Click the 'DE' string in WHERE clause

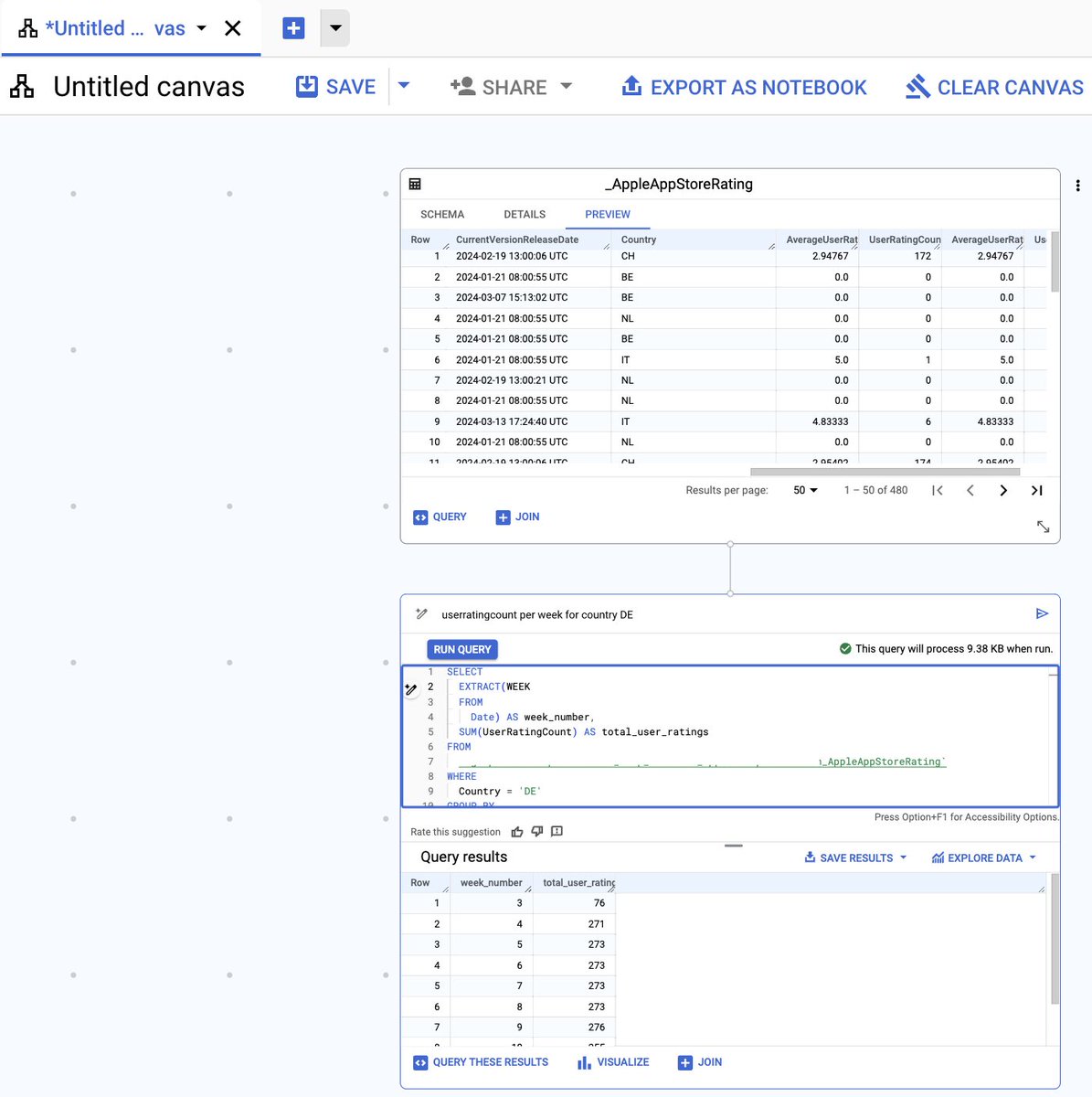coord(531,792)
